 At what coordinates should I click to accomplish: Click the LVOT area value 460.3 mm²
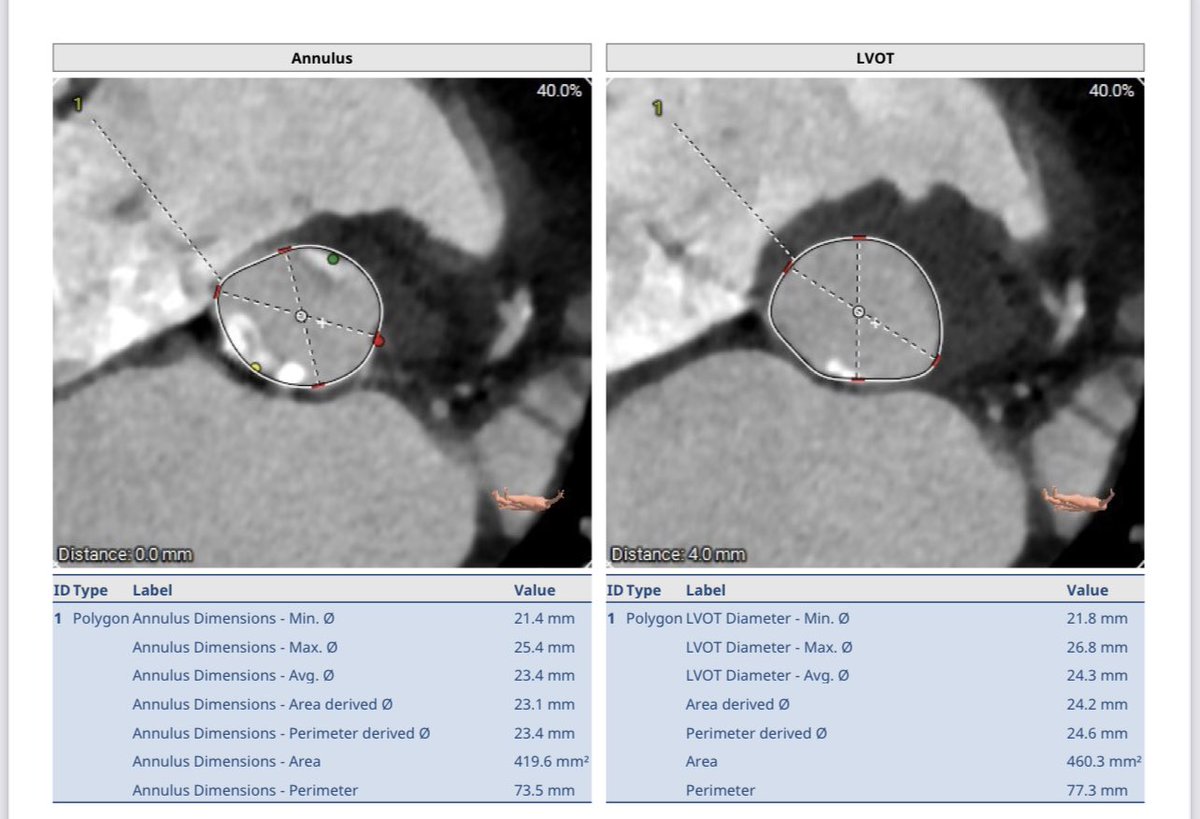1104,761
